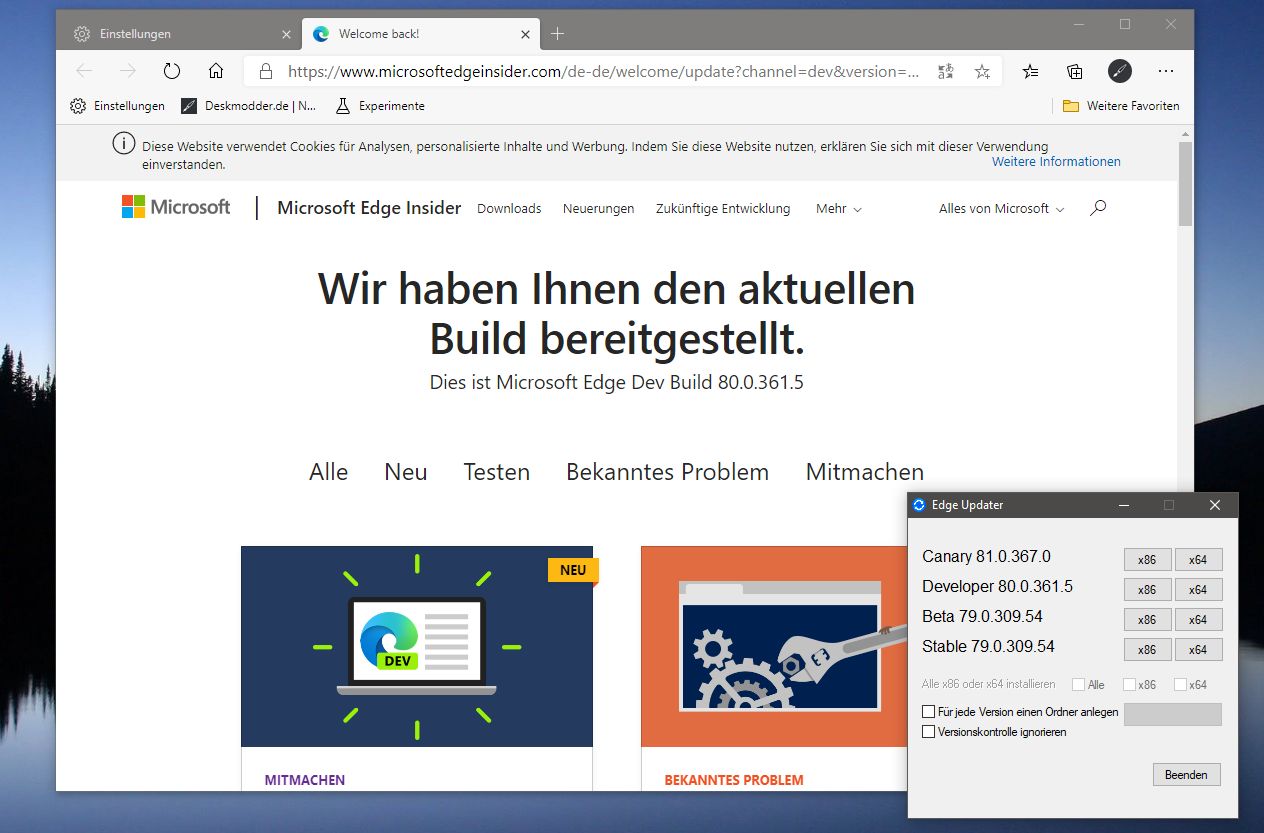
Task: Reload the current page
Action: point(172,71)
